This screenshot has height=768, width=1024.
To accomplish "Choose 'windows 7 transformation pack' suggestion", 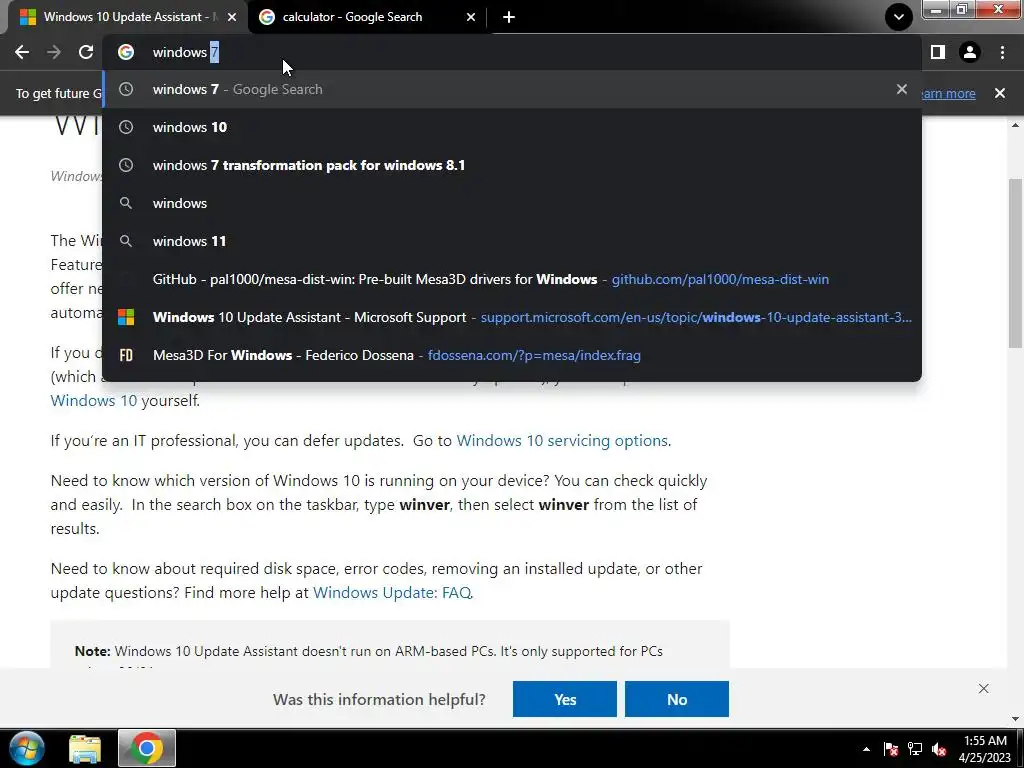I will 512,165.
